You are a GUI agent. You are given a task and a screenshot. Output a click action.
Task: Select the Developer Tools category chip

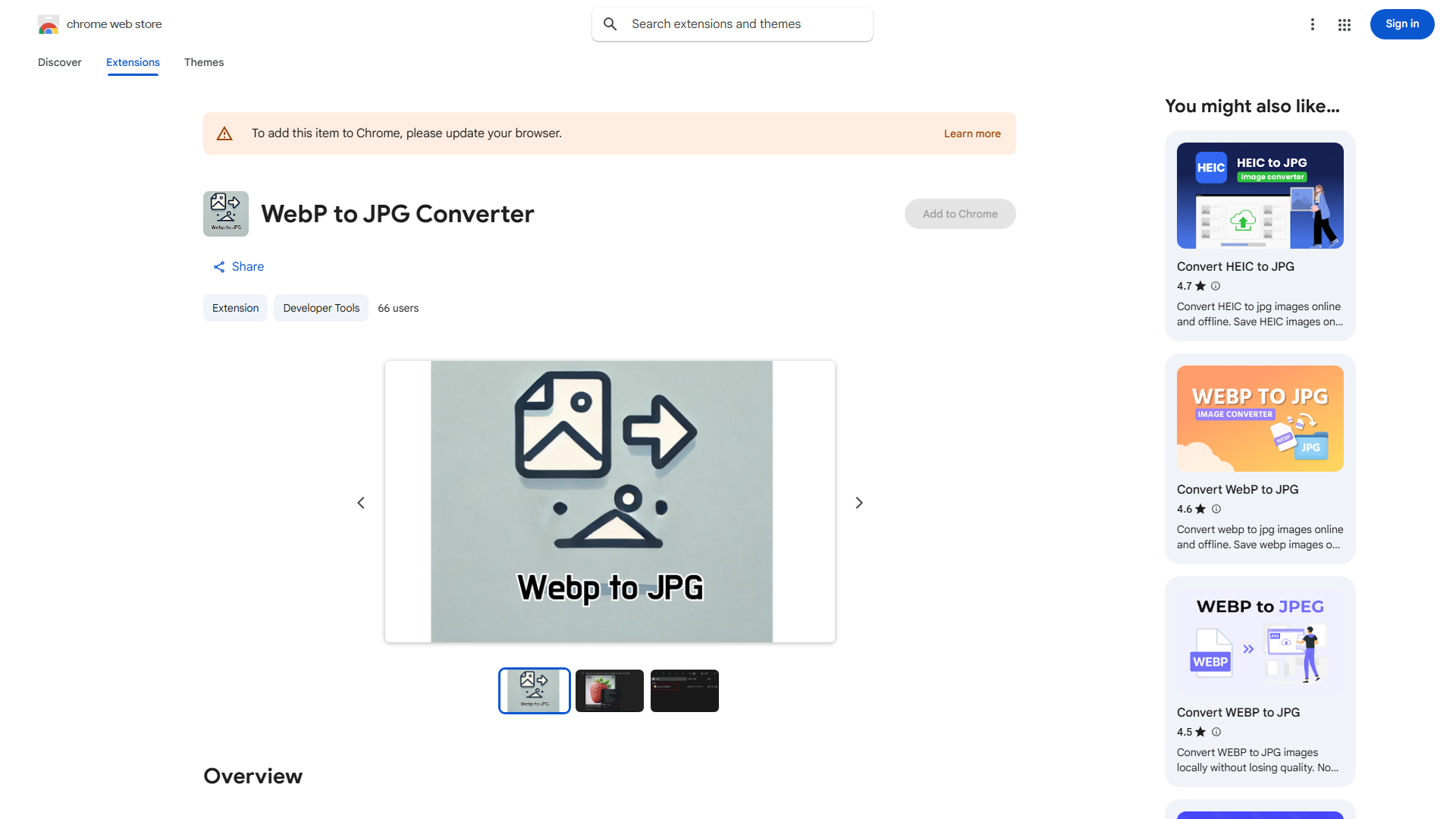pyautogui.click(x=321, y=308)
